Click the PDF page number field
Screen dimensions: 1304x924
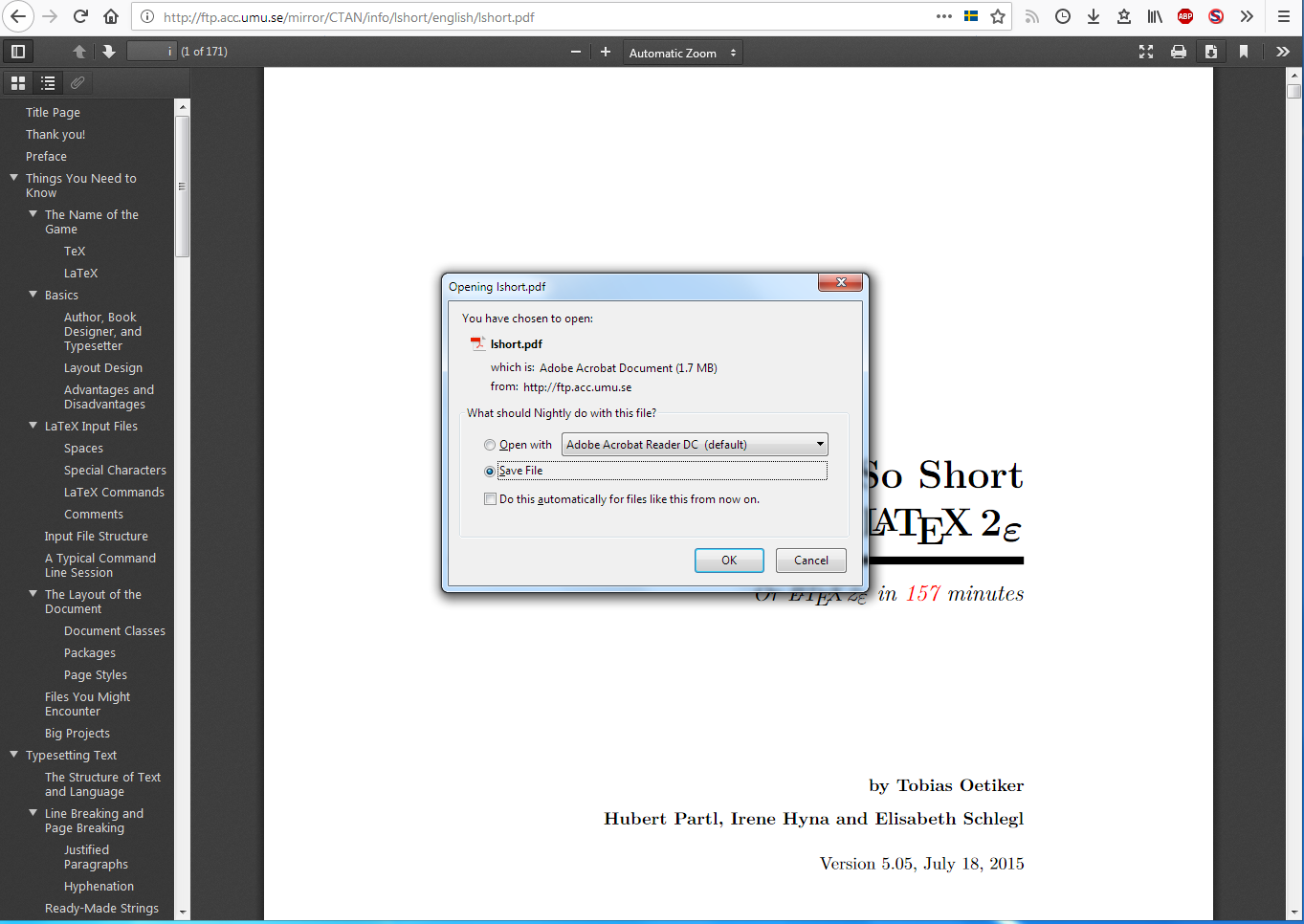point(151,52)
